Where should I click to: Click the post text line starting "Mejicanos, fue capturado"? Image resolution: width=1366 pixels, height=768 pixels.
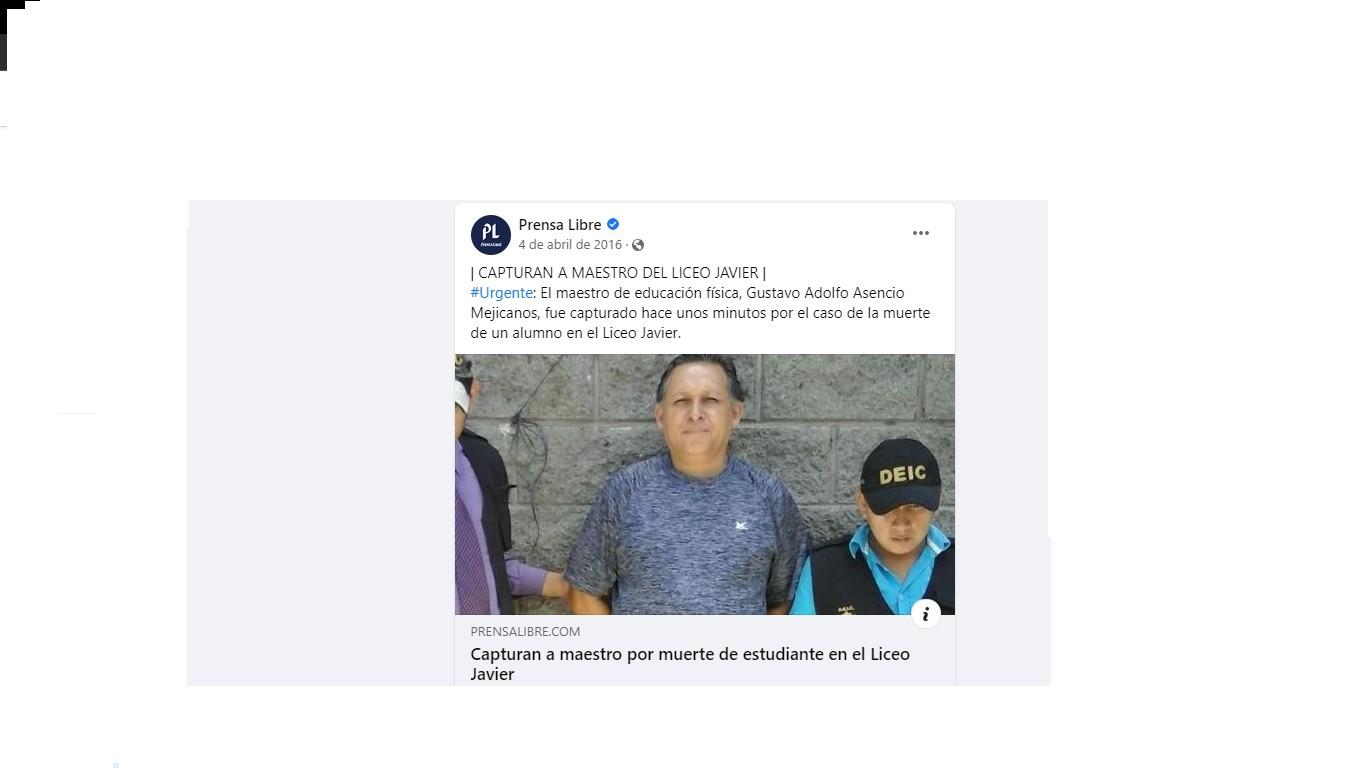700,313
